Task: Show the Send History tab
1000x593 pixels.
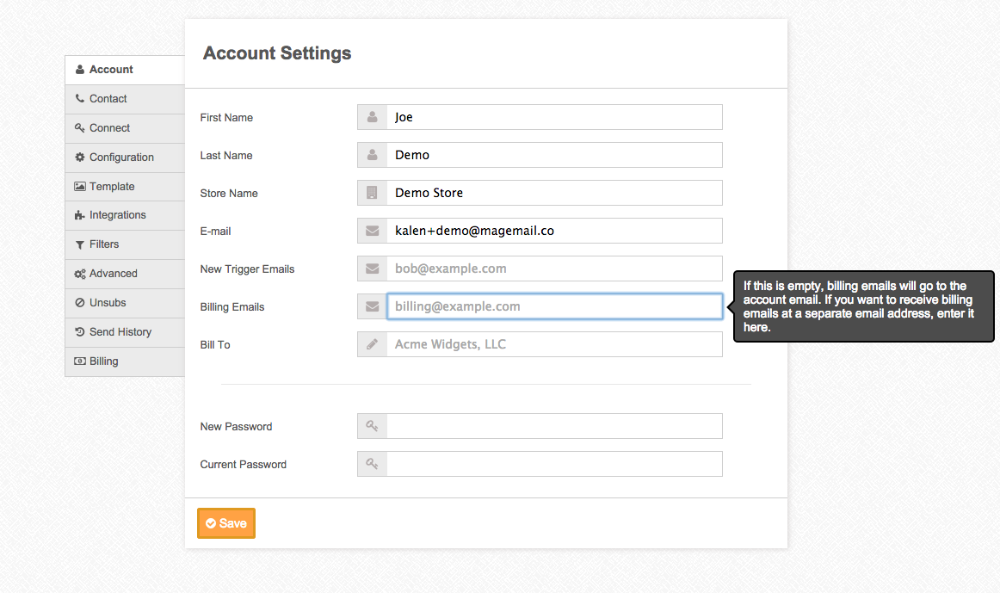Action: [120, 332]
